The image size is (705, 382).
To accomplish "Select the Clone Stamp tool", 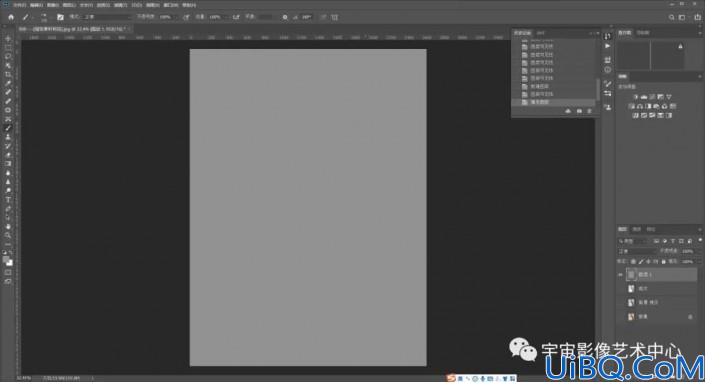I will [x=8, y=137].
